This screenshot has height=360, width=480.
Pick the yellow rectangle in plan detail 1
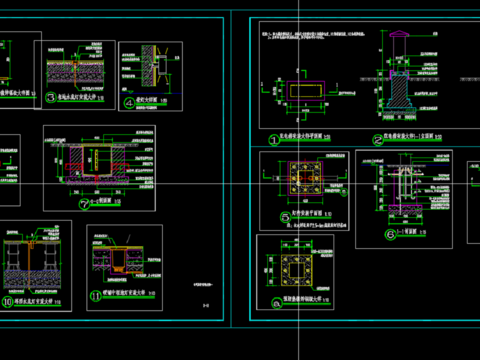click(306, 91)
